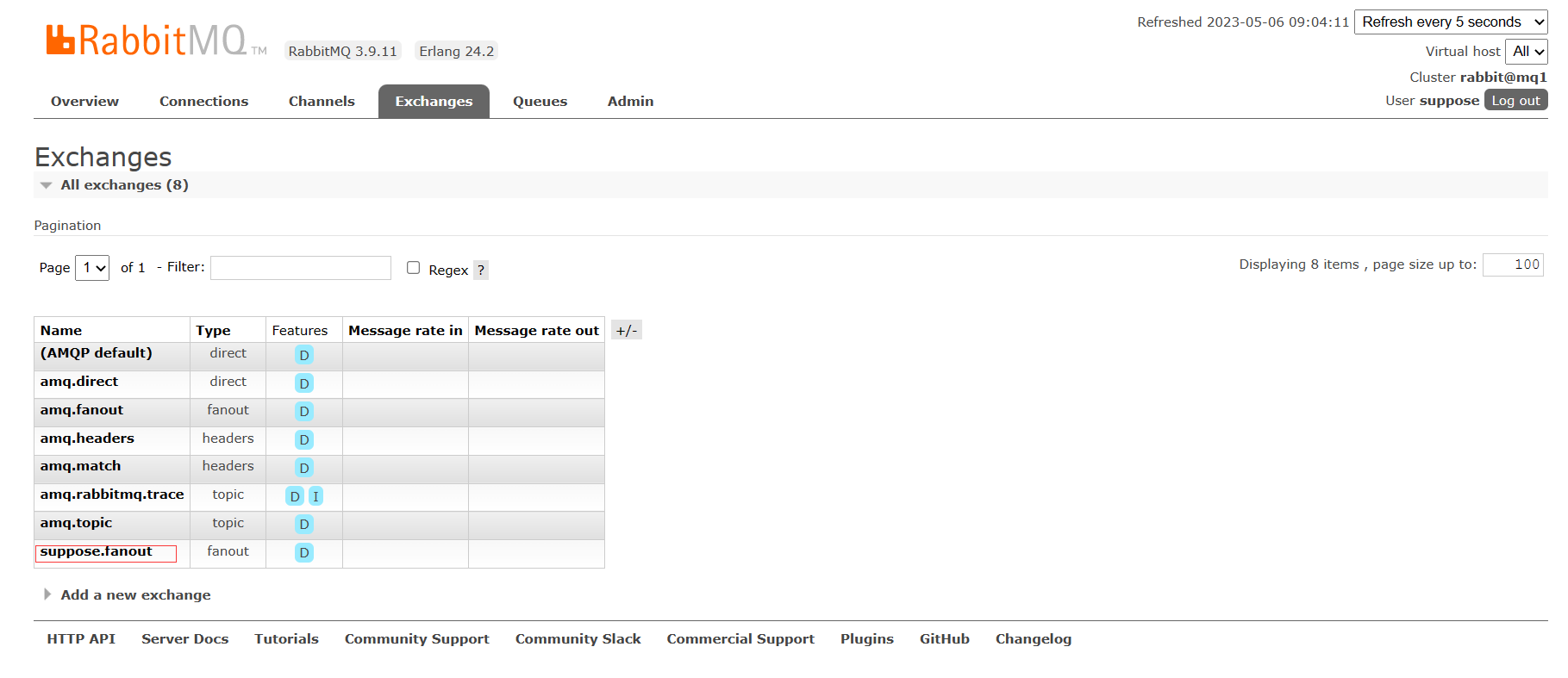The height and width of the screenshot is (678, 1568).
Task: Click the cluster name rabbit@mq1
Action: click(1503, 78)
